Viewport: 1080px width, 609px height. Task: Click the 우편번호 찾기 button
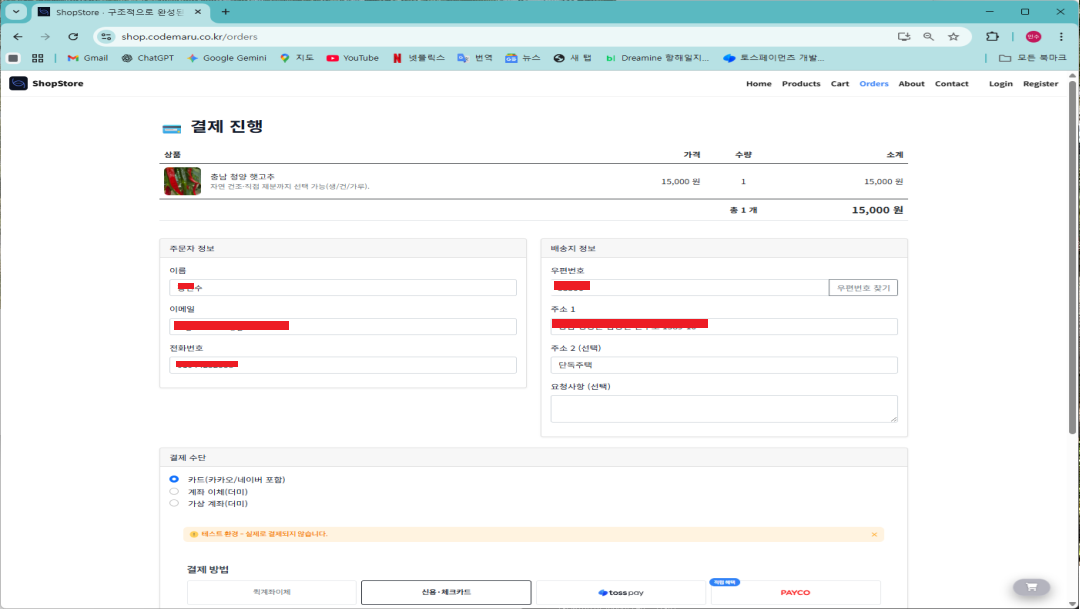pos(863,288)
